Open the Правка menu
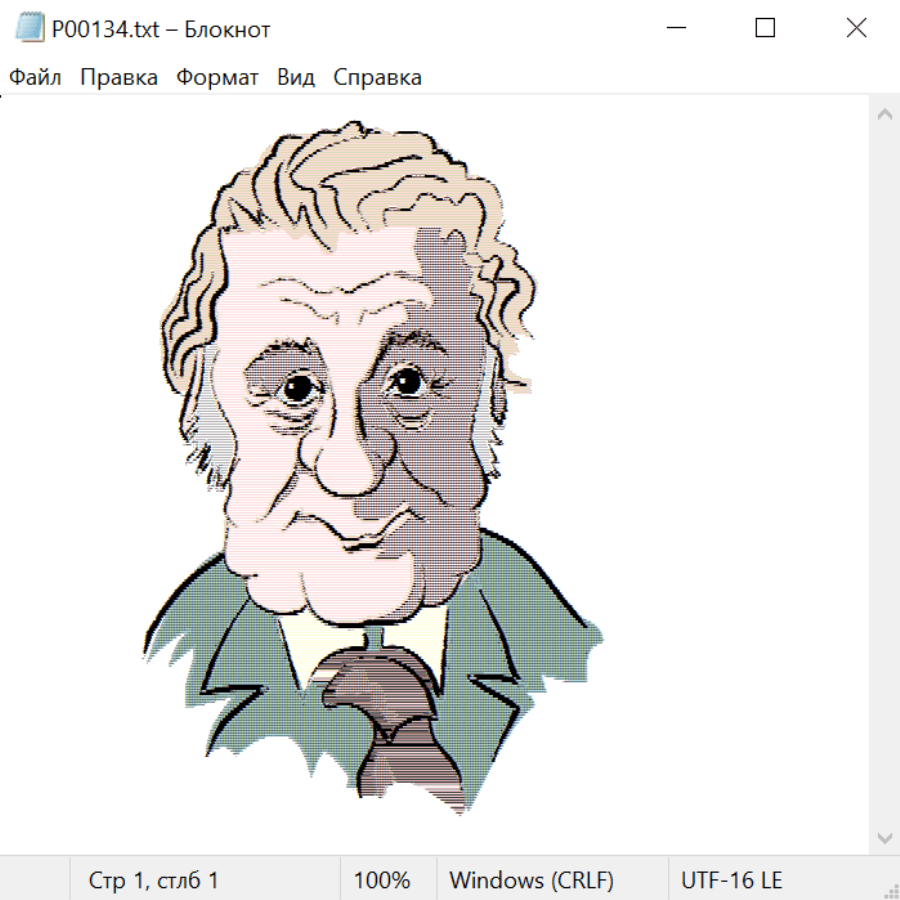 119,78
